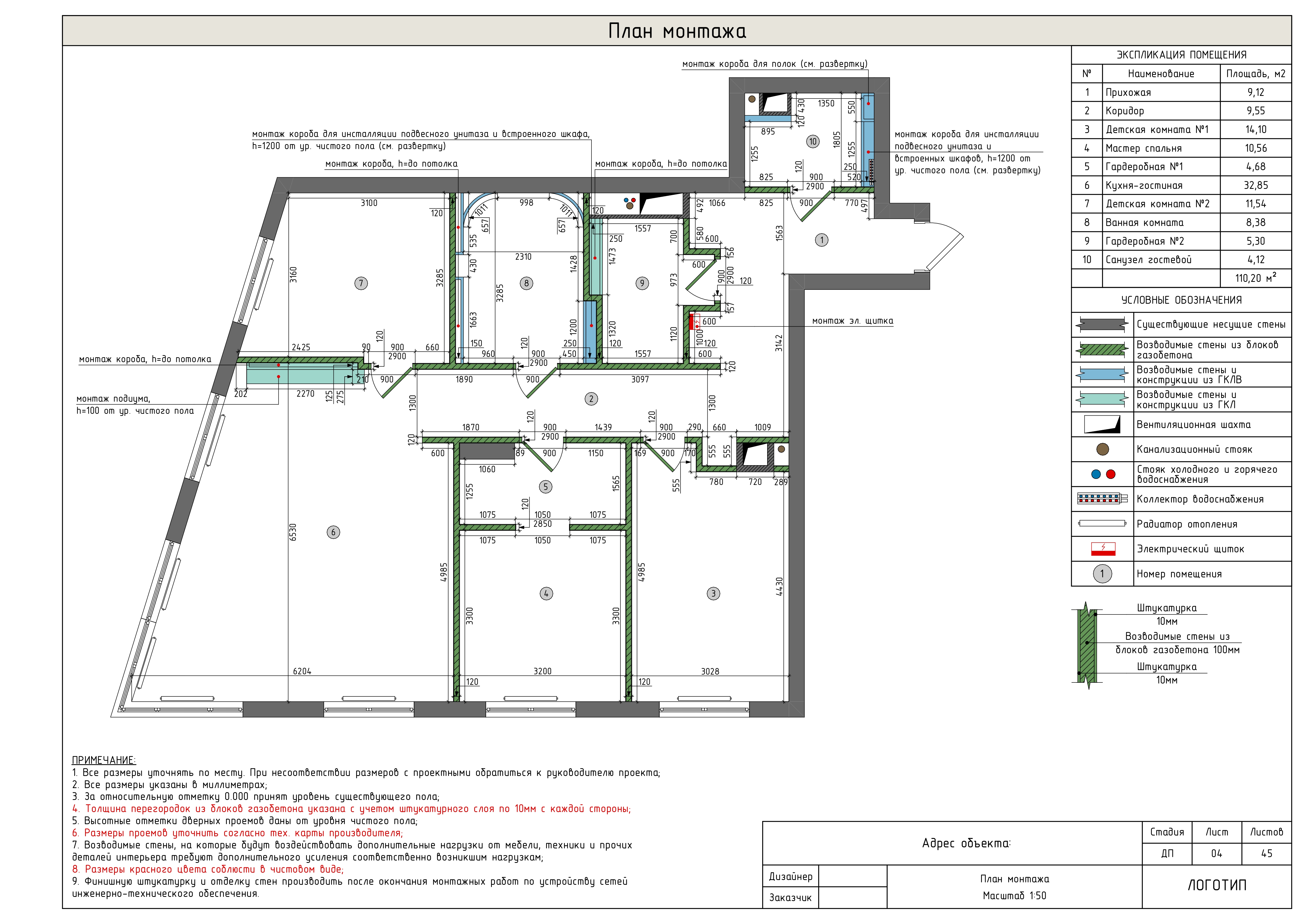Select room marker 3 on the plan

pyautogui.click(x=713, y=593)
